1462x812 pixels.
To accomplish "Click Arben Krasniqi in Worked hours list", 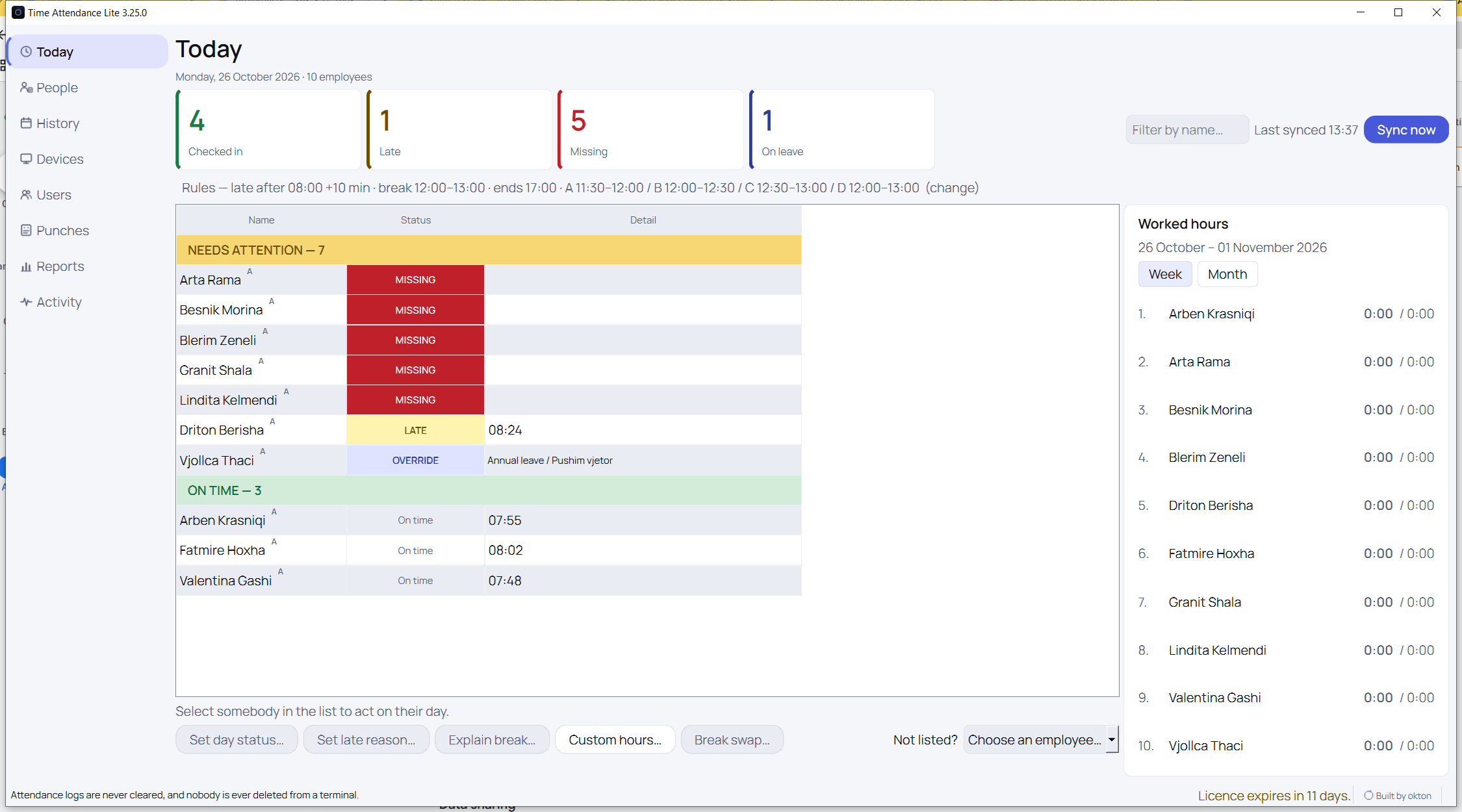I will click(1211, 314).
